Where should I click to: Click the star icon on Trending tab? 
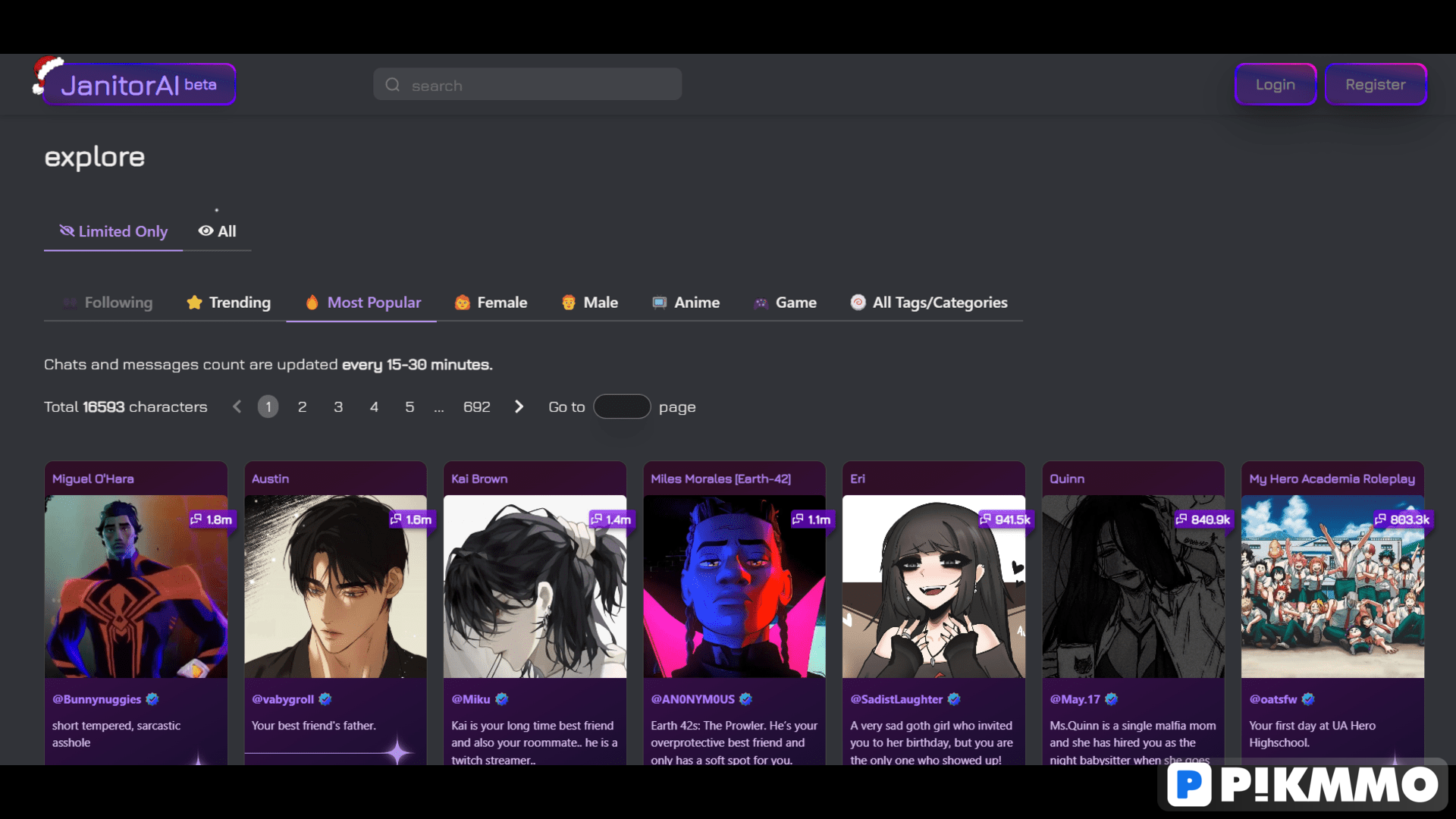(x=195, y=303)
